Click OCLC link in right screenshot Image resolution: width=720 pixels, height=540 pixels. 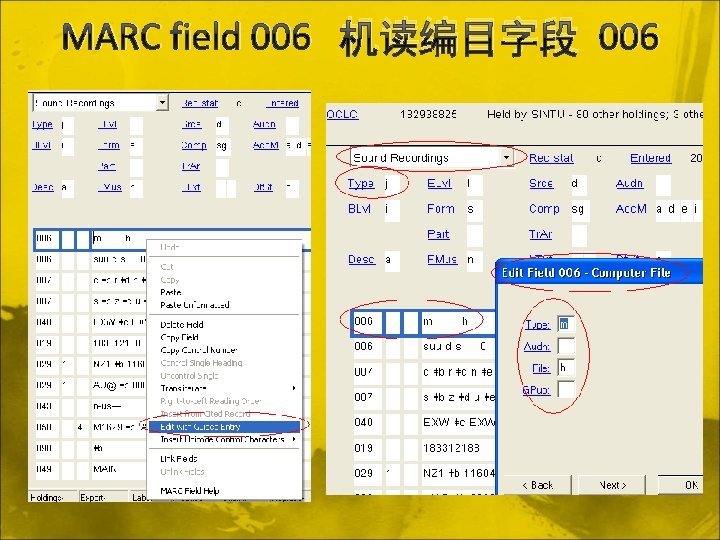coord(342,114)
